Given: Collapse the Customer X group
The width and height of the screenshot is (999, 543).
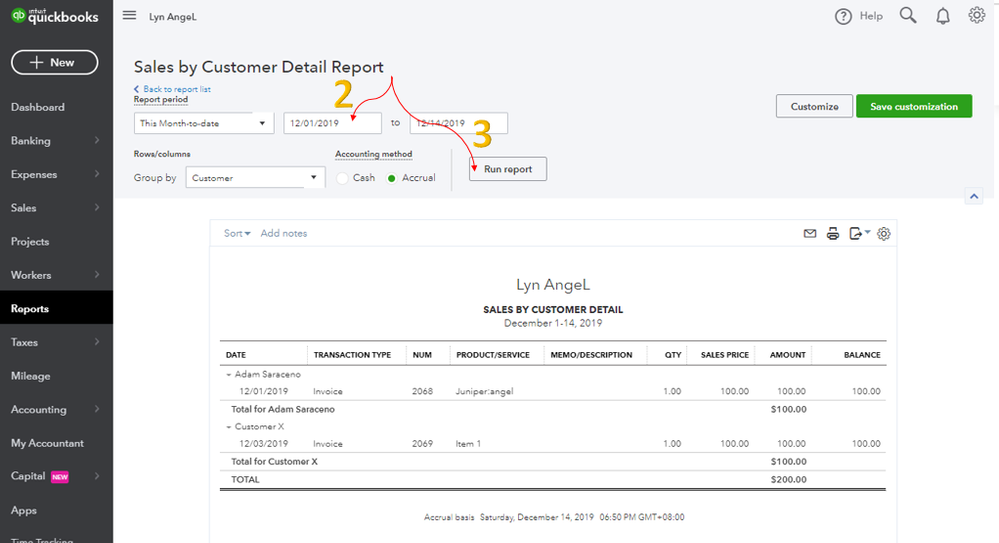Looking at the screenshot, I should (229, 427).
